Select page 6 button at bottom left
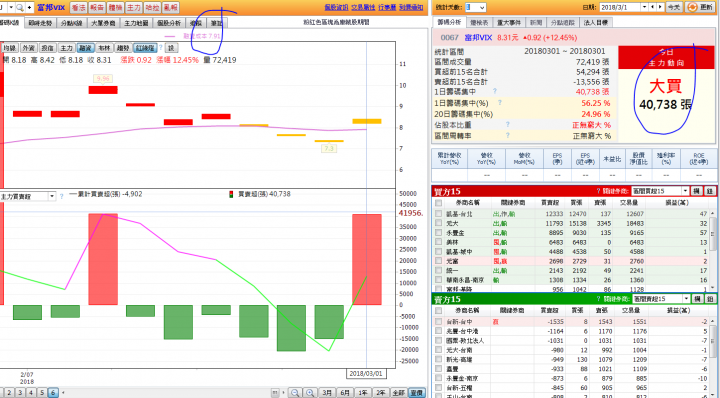This screenshot has height=398, width=720. point(53,393)
